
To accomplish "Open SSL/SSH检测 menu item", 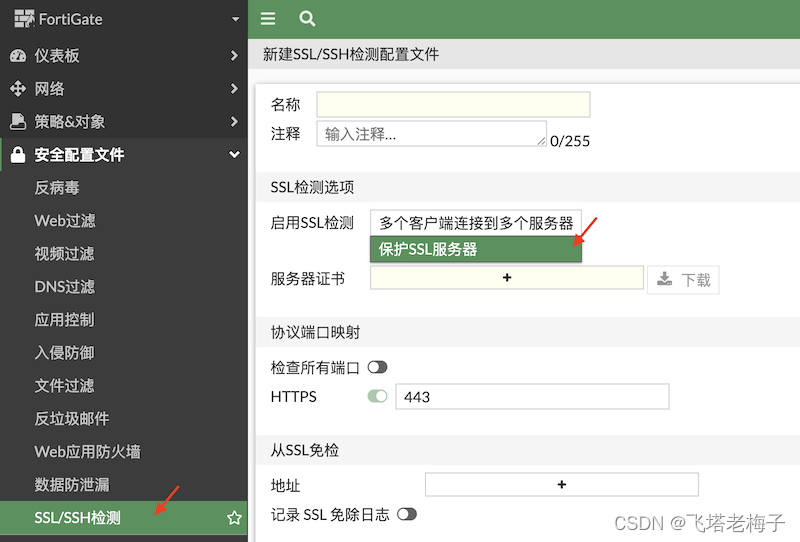I will tap(123, 518).
